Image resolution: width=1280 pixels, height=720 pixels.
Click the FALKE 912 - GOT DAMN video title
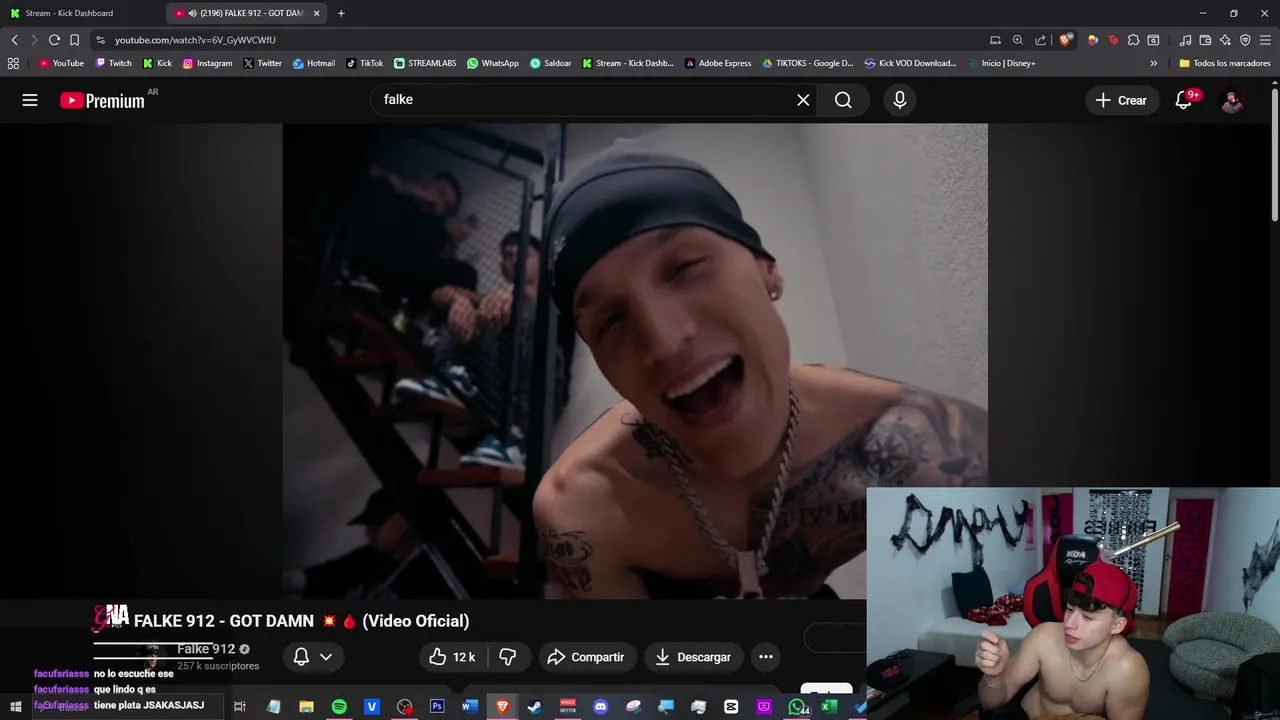(x=301, y=621)
